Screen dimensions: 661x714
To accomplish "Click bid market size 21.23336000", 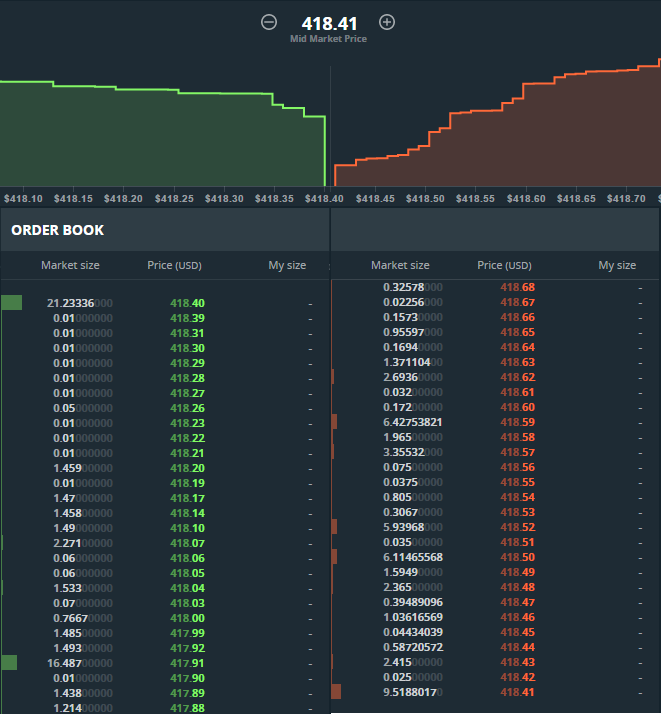I will (80, 303).
